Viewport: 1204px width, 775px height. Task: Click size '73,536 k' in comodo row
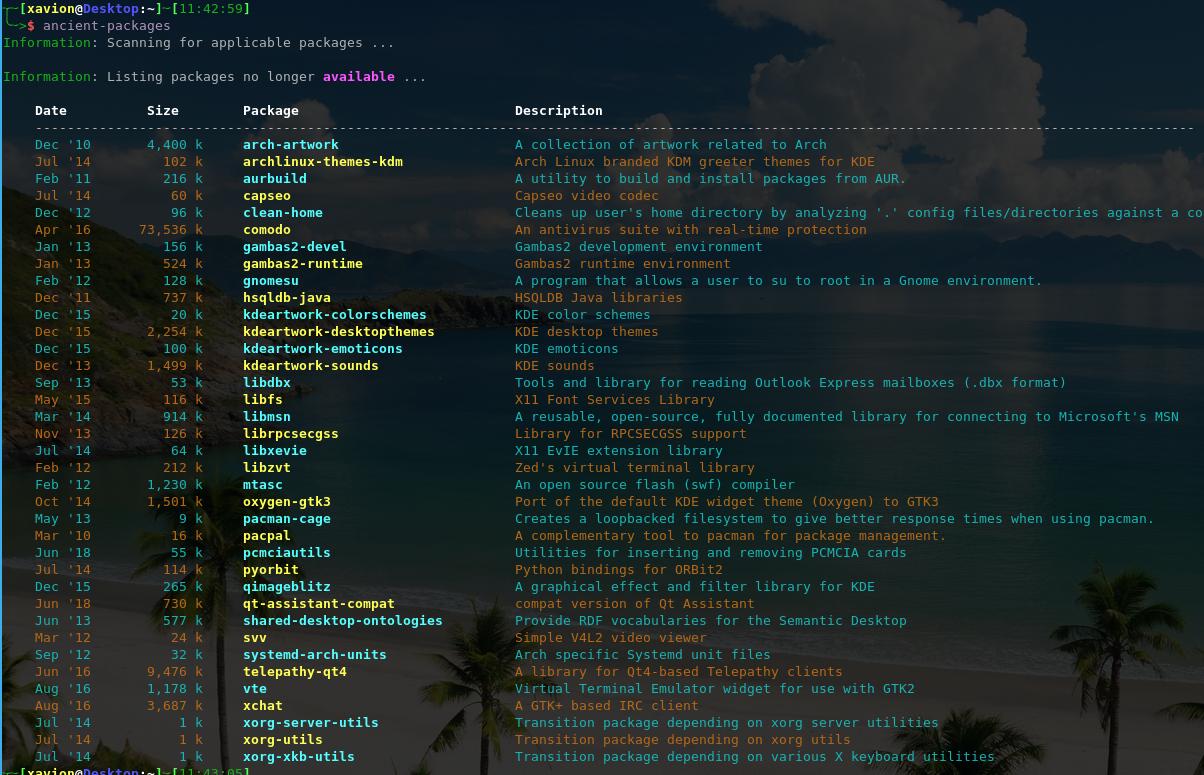[171, 229]
